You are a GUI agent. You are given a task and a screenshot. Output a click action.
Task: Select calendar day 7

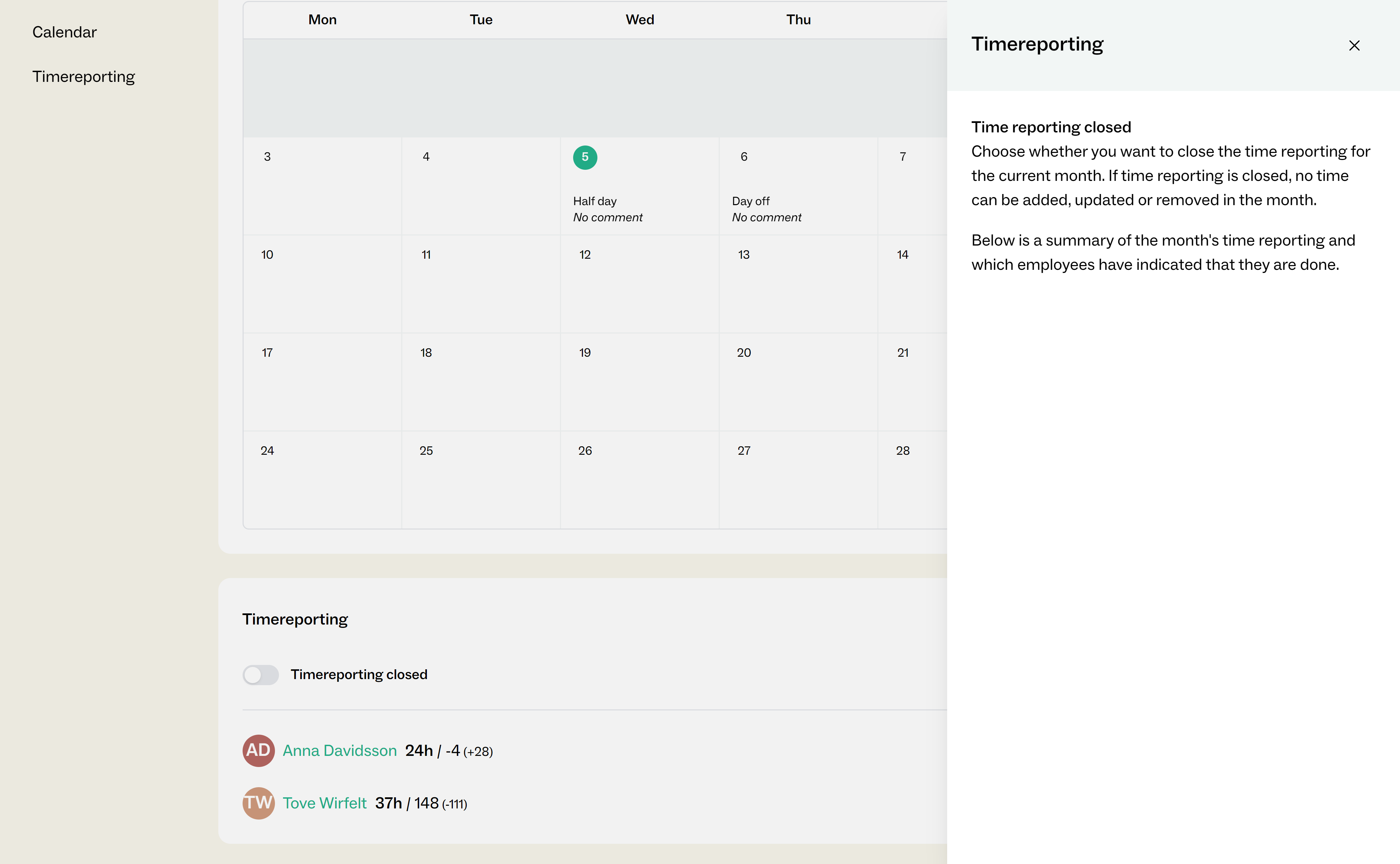pyautogui.click(x=903, y=157)
